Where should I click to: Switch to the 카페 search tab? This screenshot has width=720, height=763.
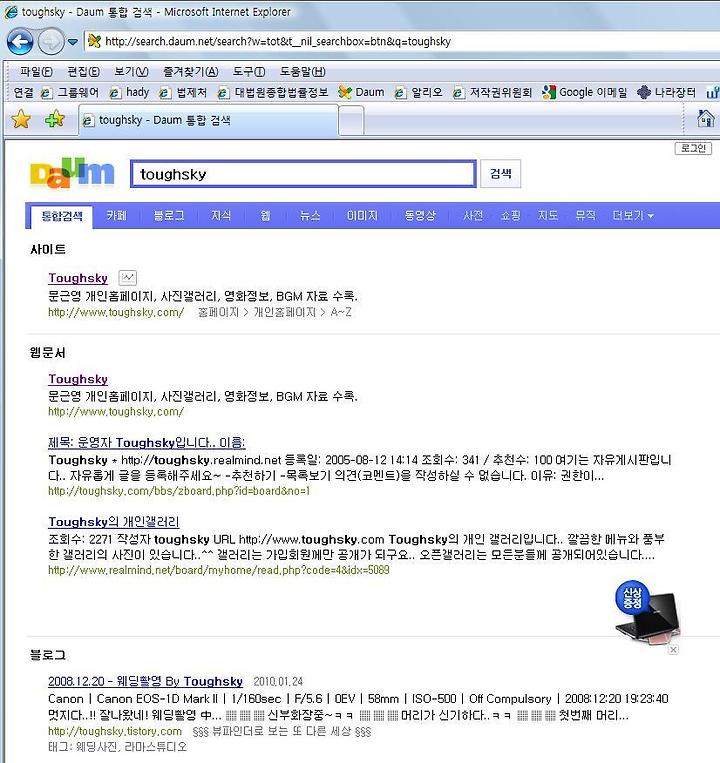116,216
